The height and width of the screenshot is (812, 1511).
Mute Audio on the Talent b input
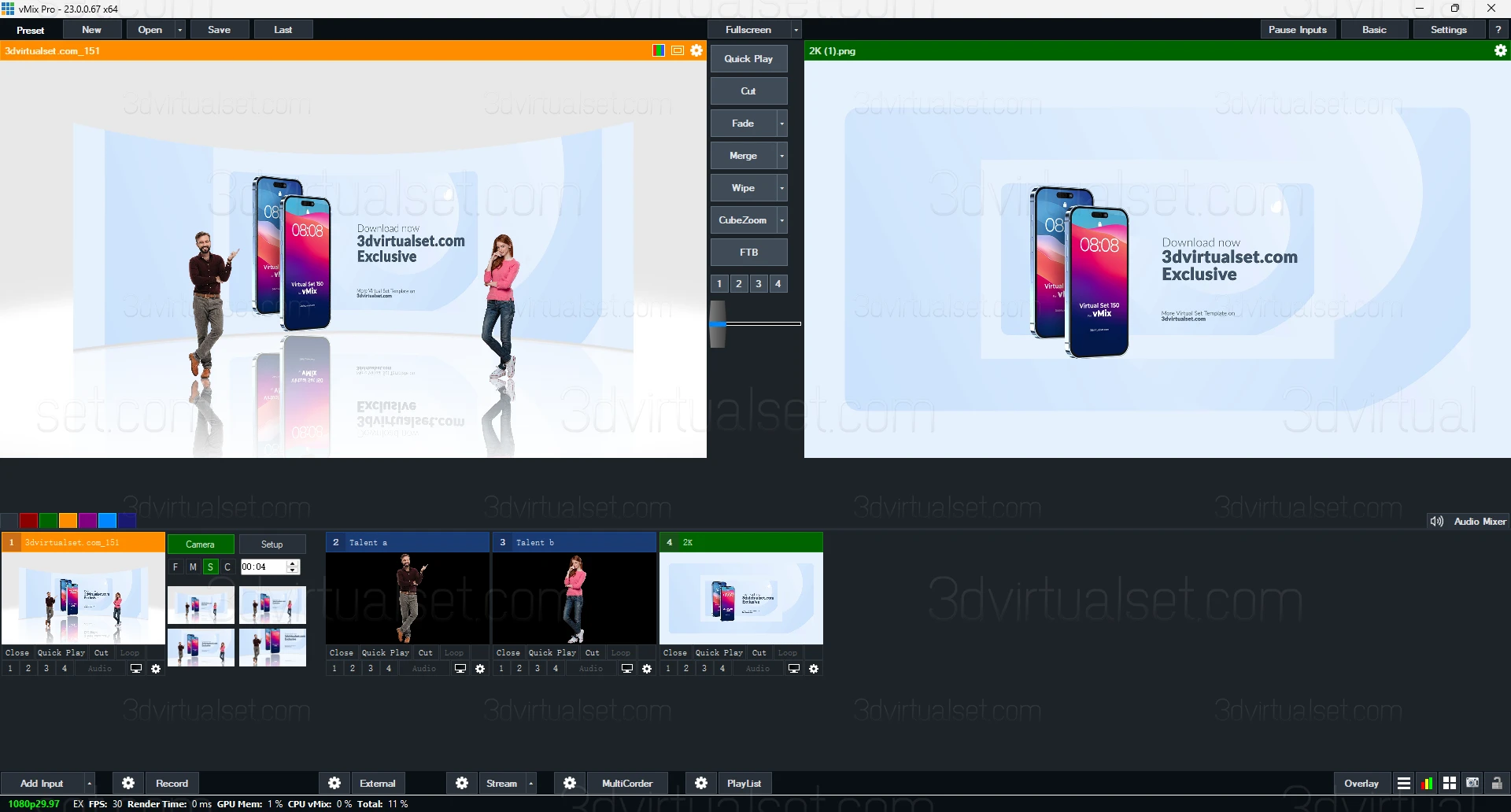[590, 668]
